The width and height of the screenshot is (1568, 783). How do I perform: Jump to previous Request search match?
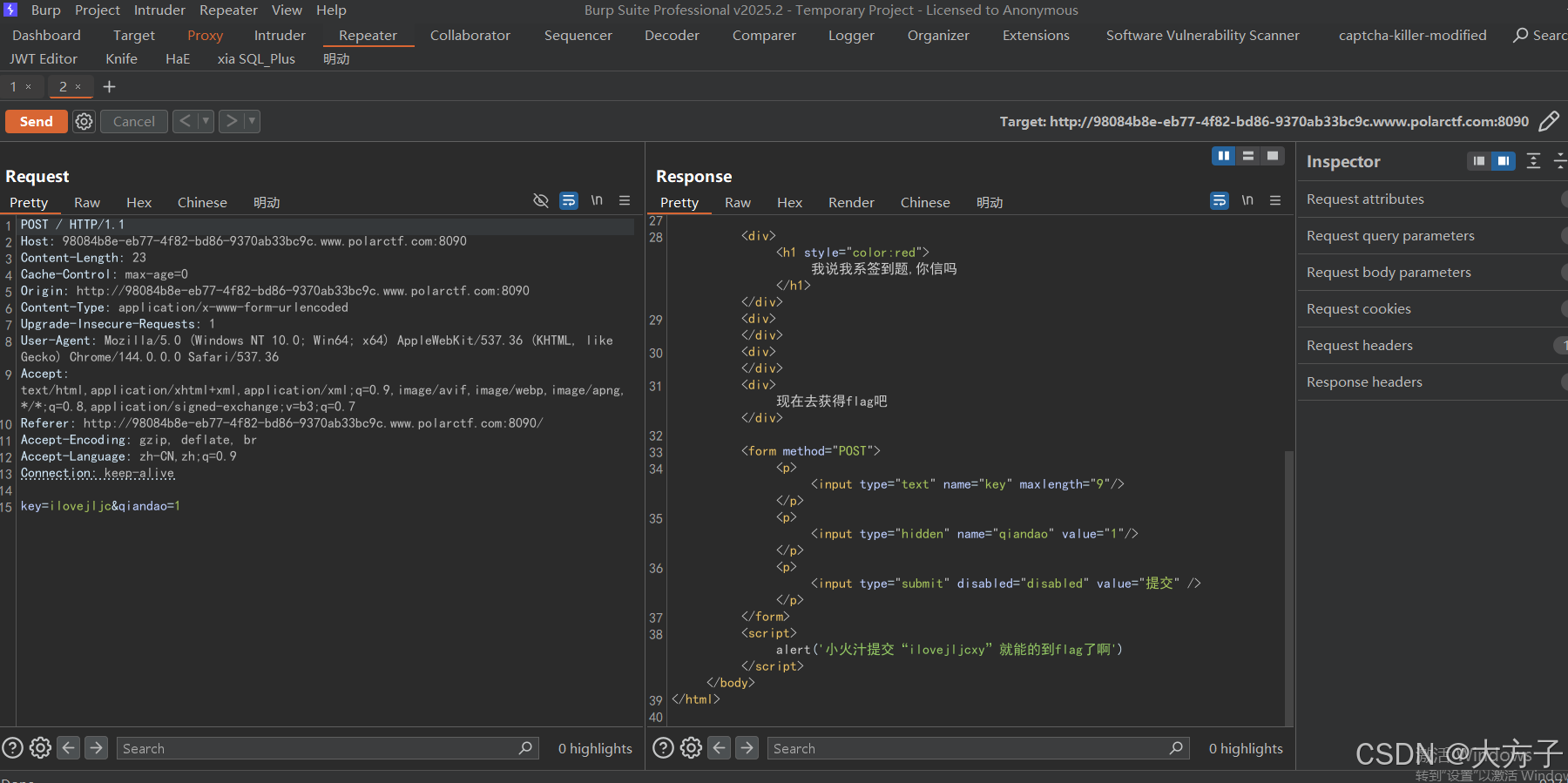click(69, 747)
